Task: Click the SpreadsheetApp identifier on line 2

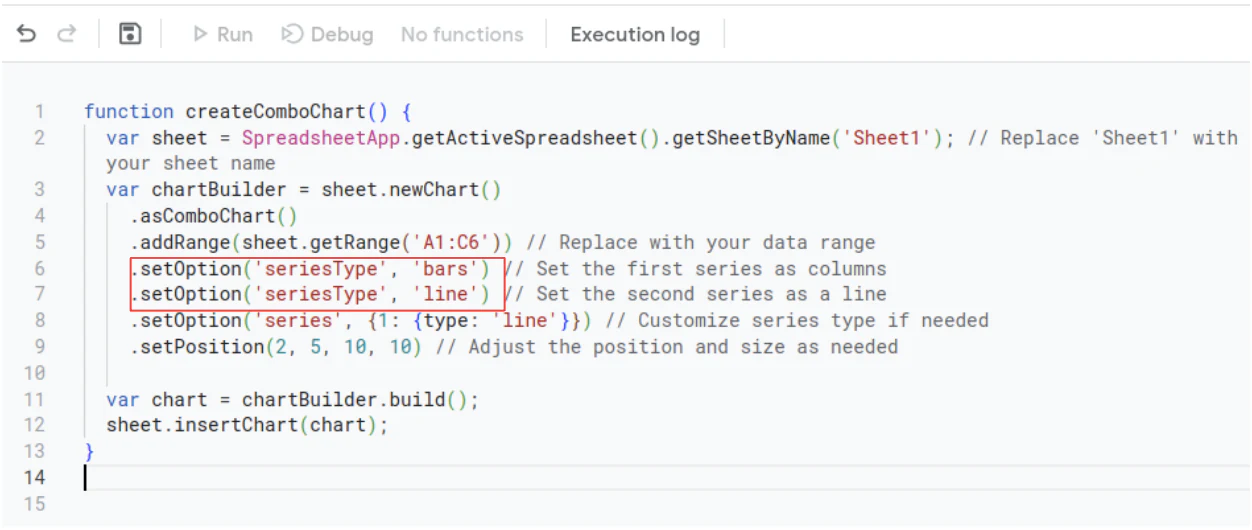Action: pos(321,137)
